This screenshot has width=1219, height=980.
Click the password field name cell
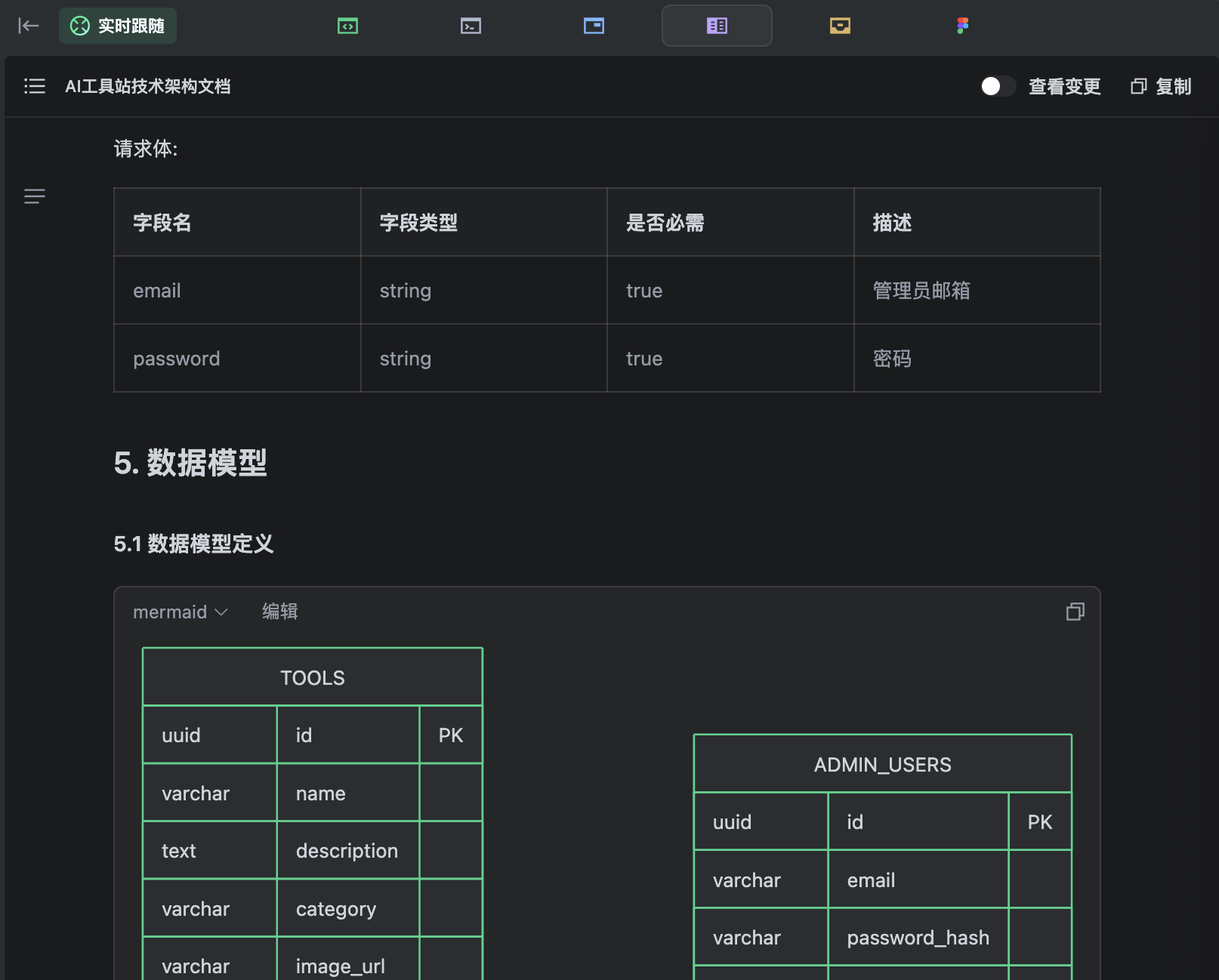point(177,359)
